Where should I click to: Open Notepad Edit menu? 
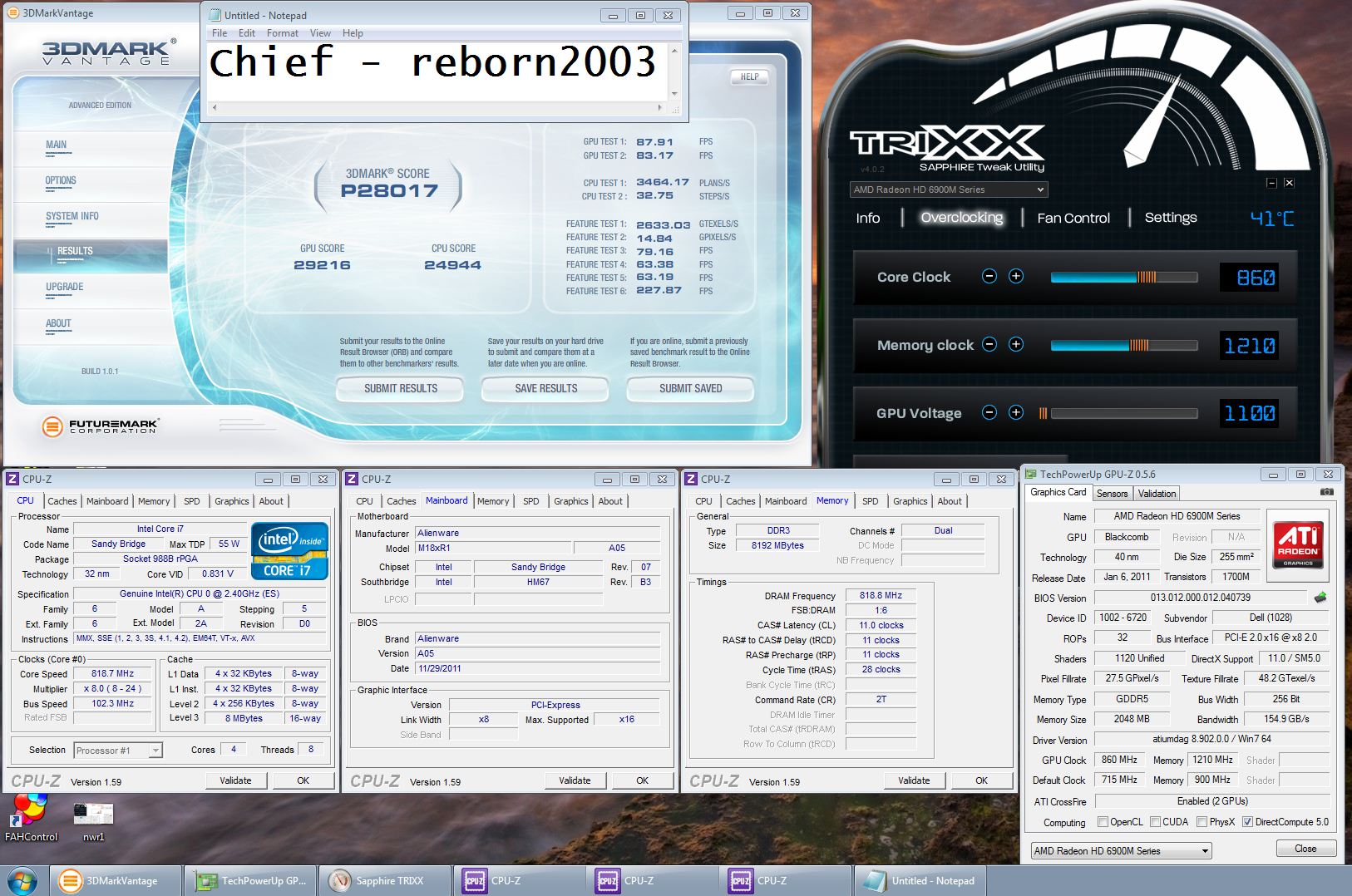point(247,33)
